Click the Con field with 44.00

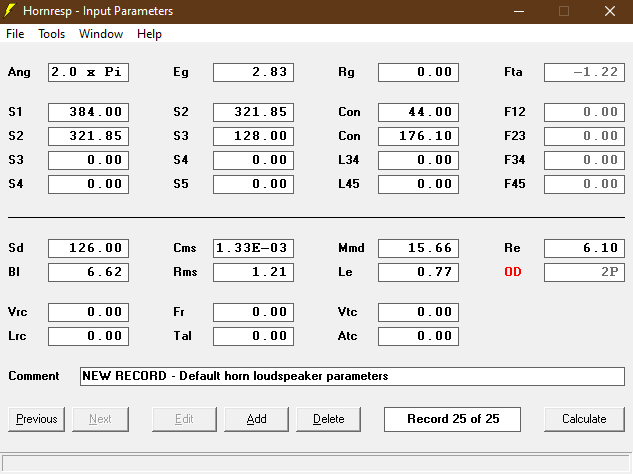pos(419,112)
